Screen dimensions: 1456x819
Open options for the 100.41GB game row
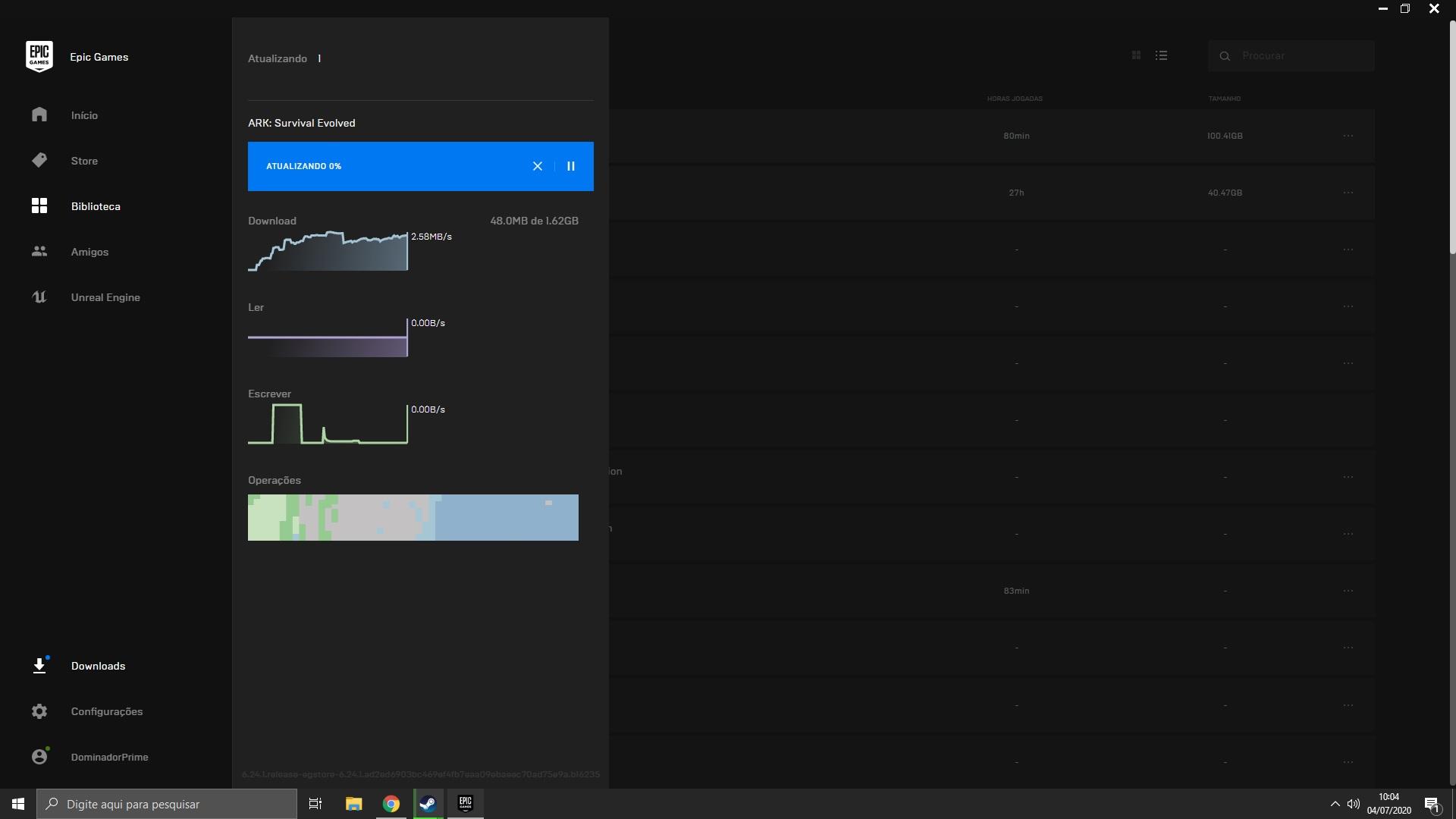(1348, 136)
